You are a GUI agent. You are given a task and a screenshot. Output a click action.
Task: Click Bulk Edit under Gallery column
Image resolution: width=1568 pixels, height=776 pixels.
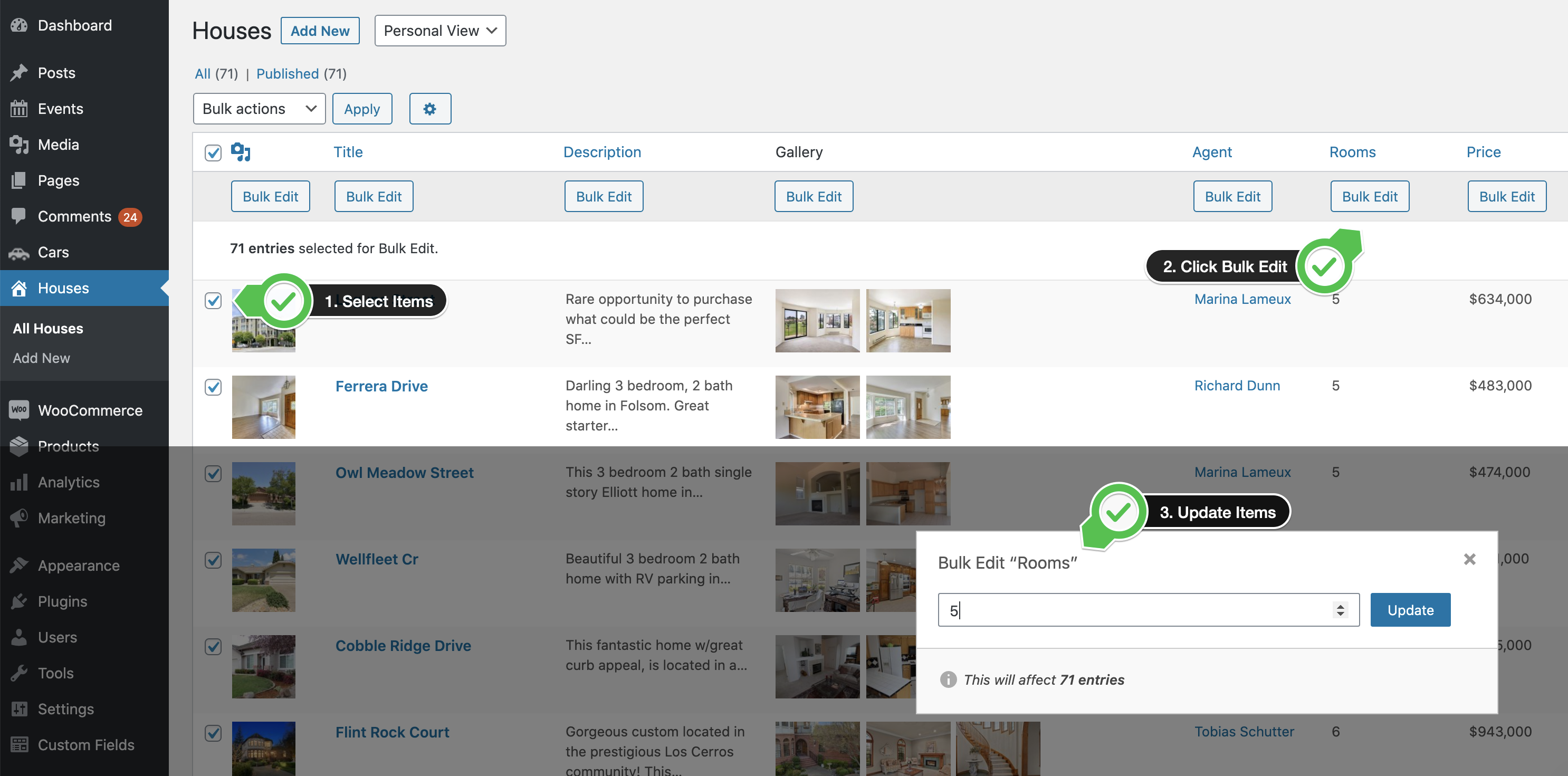point(814,197)
